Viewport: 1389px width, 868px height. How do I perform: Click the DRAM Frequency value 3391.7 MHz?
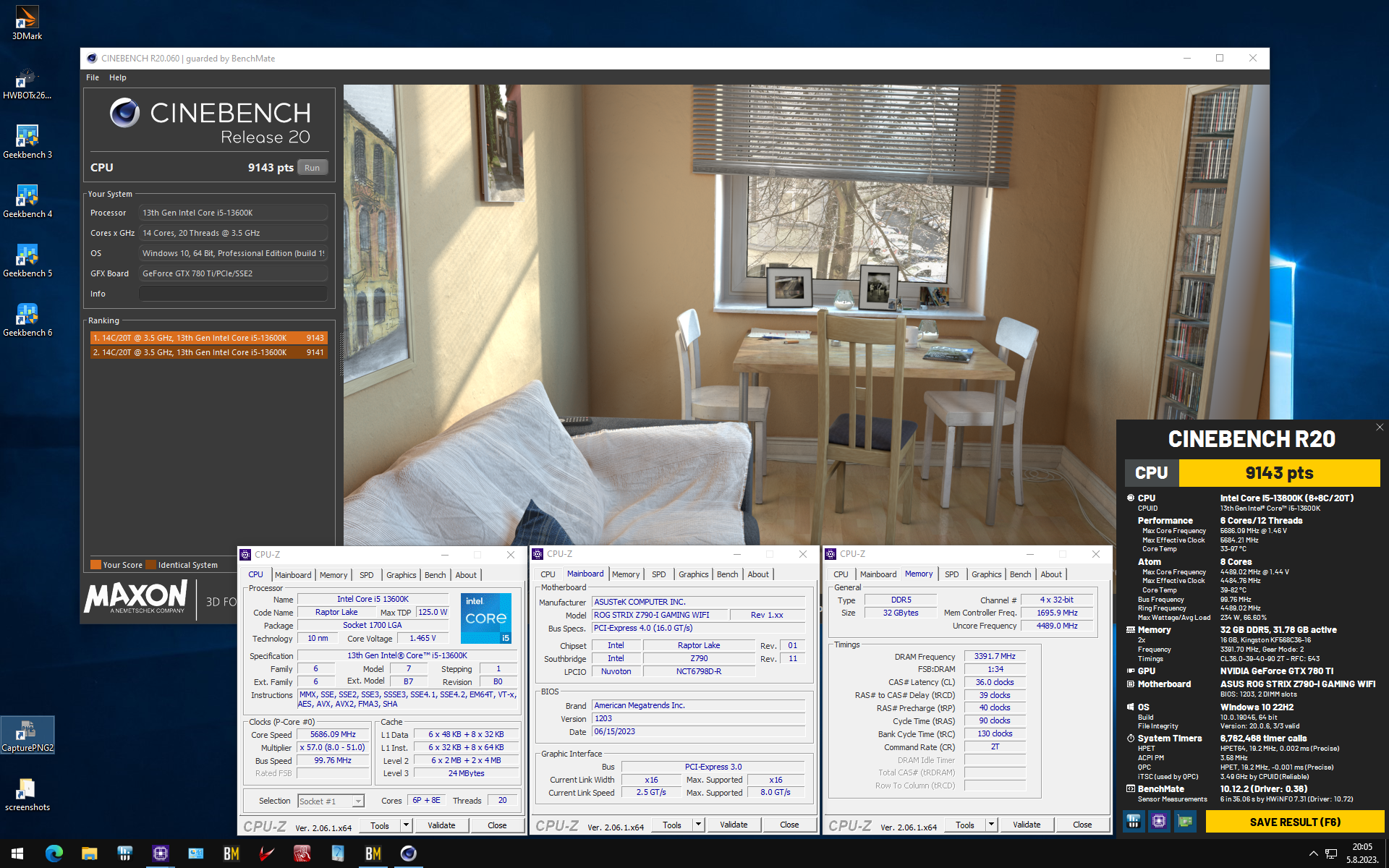995,657
